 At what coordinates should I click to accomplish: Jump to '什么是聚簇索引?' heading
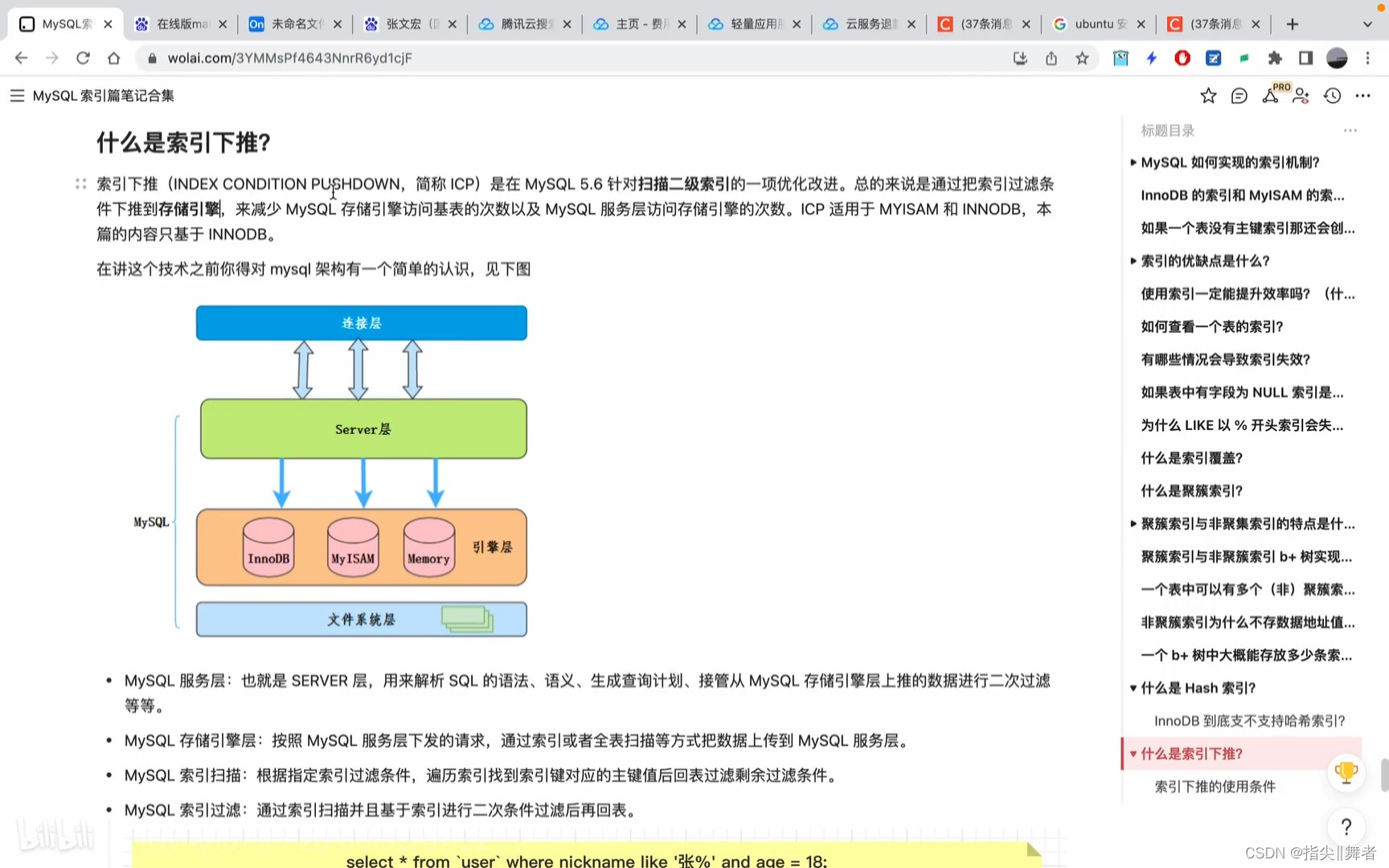pos(1192,491)
